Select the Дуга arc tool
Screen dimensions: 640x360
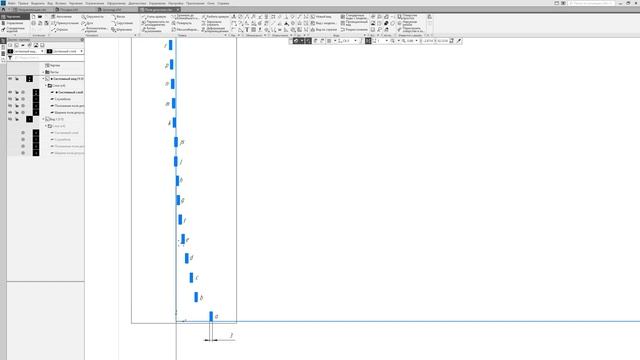point(87,23)
